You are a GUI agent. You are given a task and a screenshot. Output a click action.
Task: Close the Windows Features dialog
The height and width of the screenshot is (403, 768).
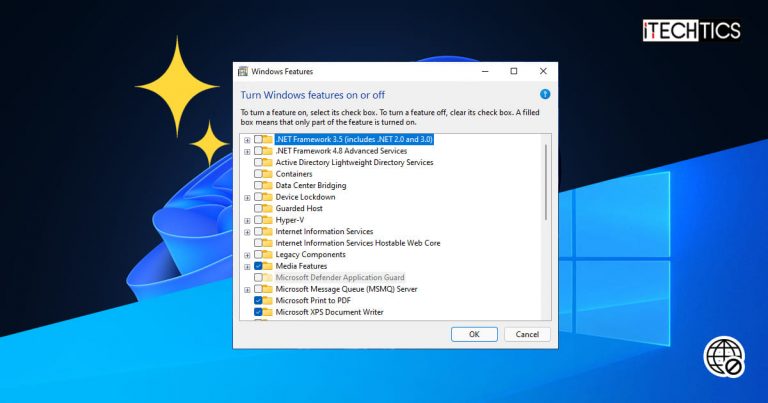(543, 71)
